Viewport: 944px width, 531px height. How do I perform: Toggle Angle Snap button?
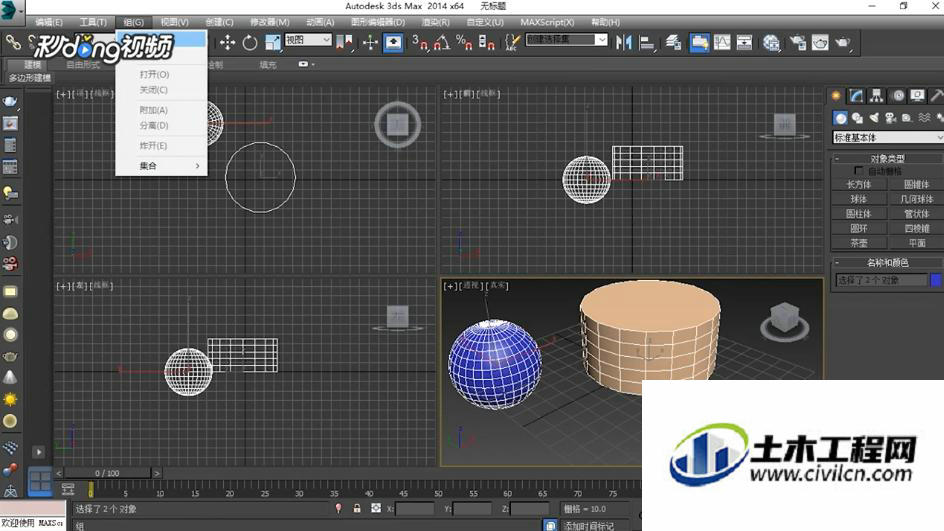(x=441, y=42)
